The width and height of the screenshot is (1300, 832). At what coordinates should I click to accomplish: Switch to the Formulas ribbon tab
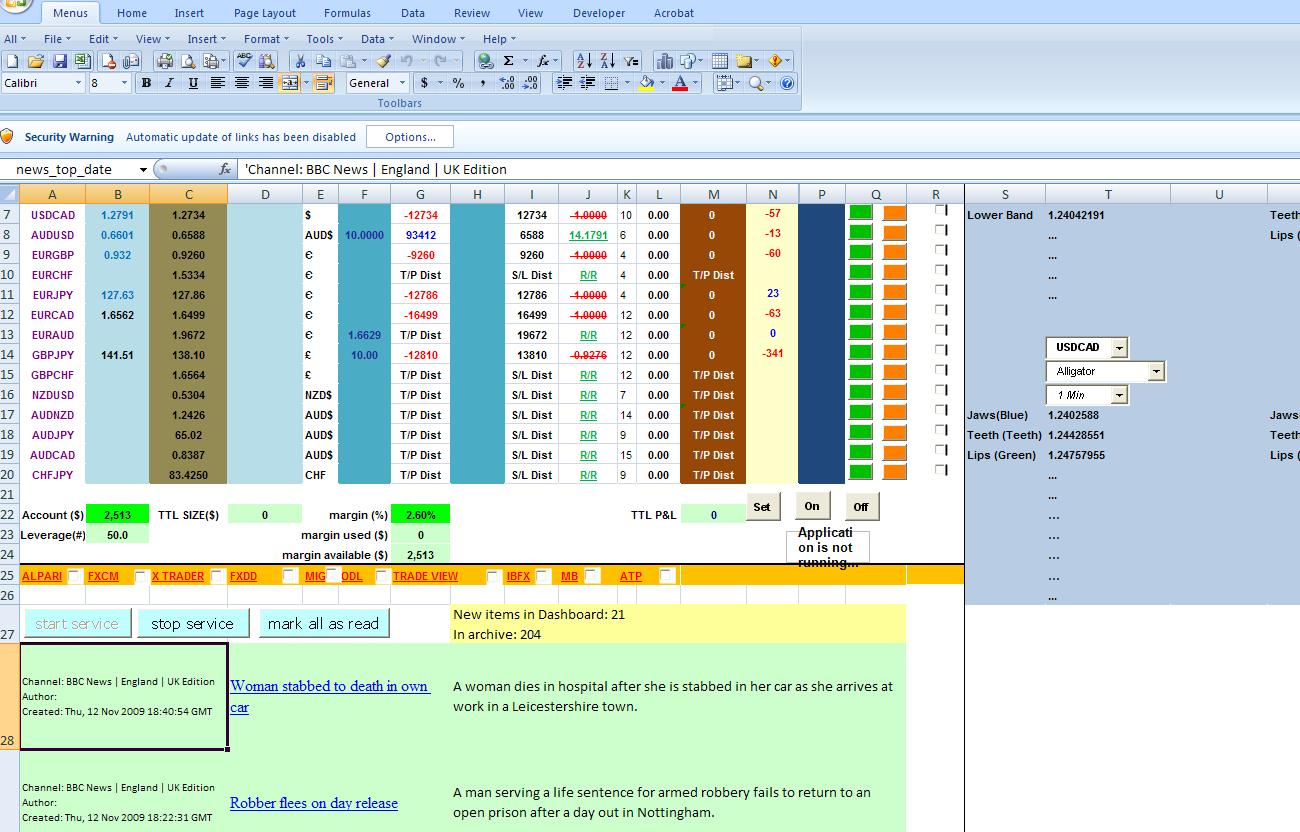(347, 13)
